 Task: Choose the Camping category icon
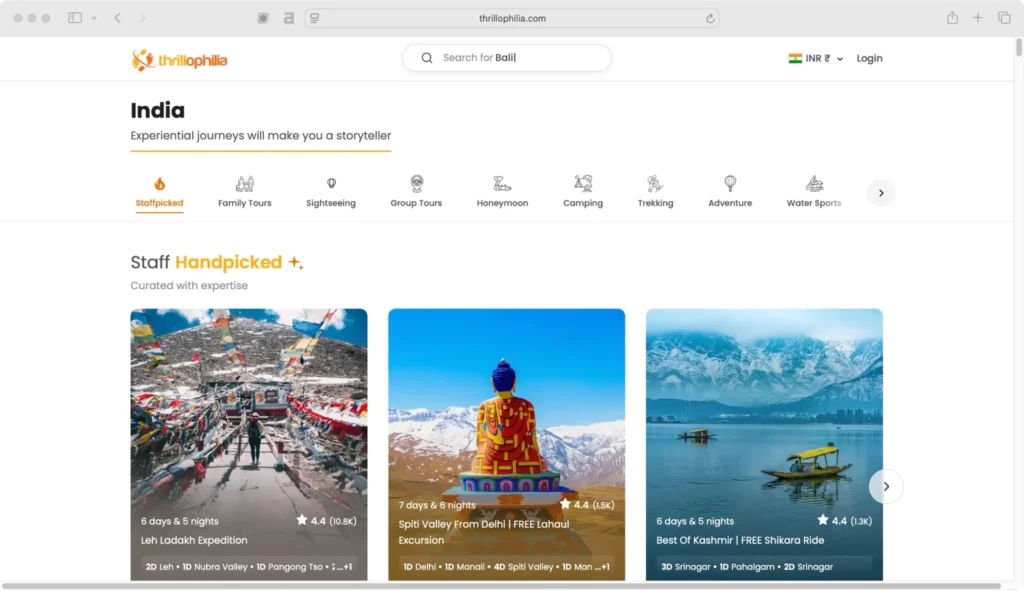point(583,185)
